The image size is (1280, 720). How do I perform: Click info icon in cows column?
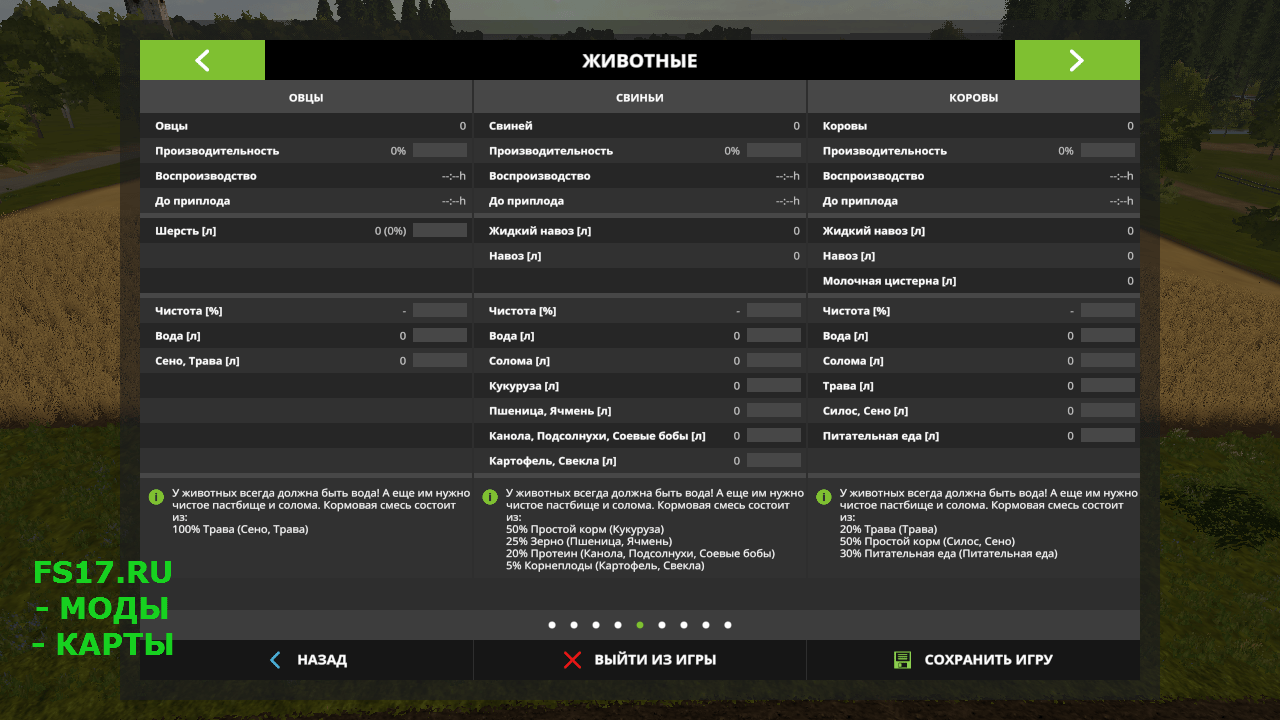824,496
